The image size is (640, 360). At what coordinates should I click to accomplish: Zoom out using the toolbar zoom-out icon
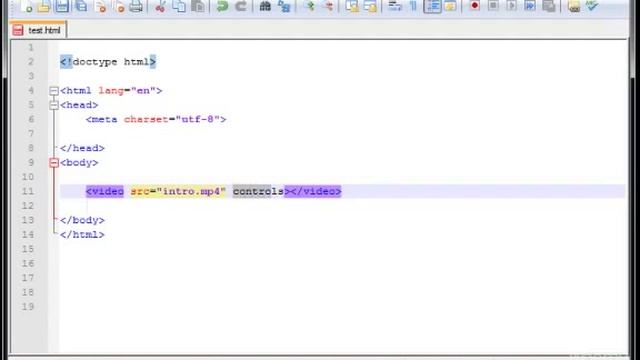[329, 6]
